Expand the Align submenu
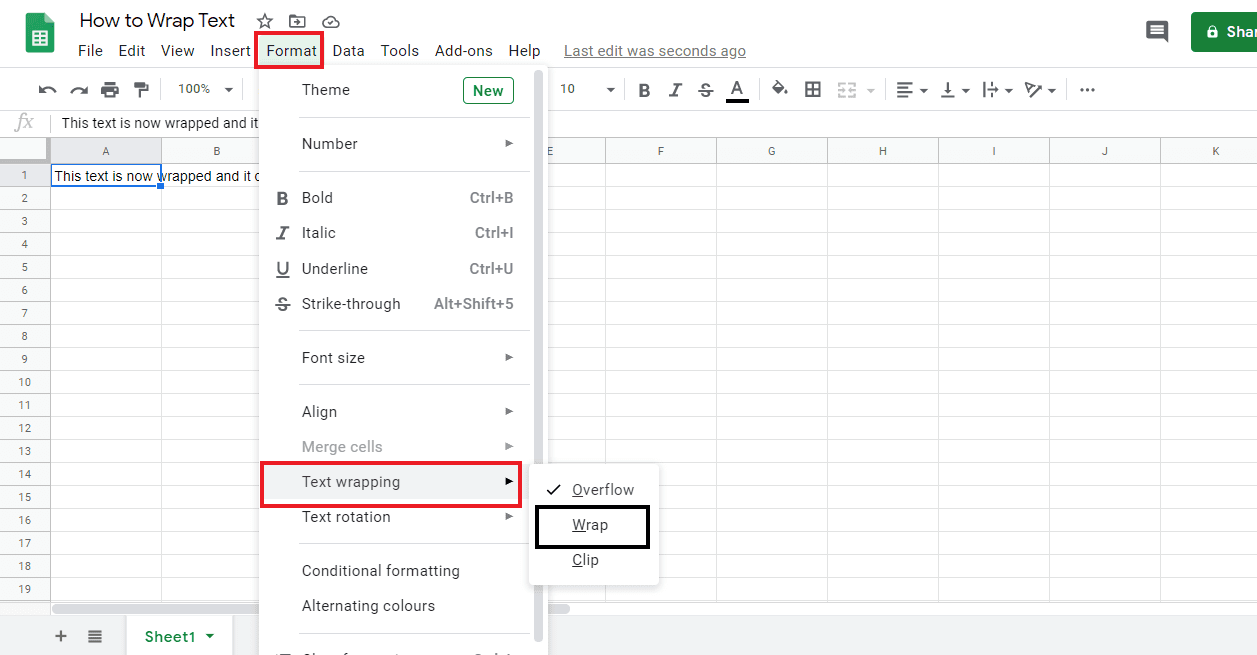The image size is (1257, 655). pyautogui.click(x=396, y=412)
